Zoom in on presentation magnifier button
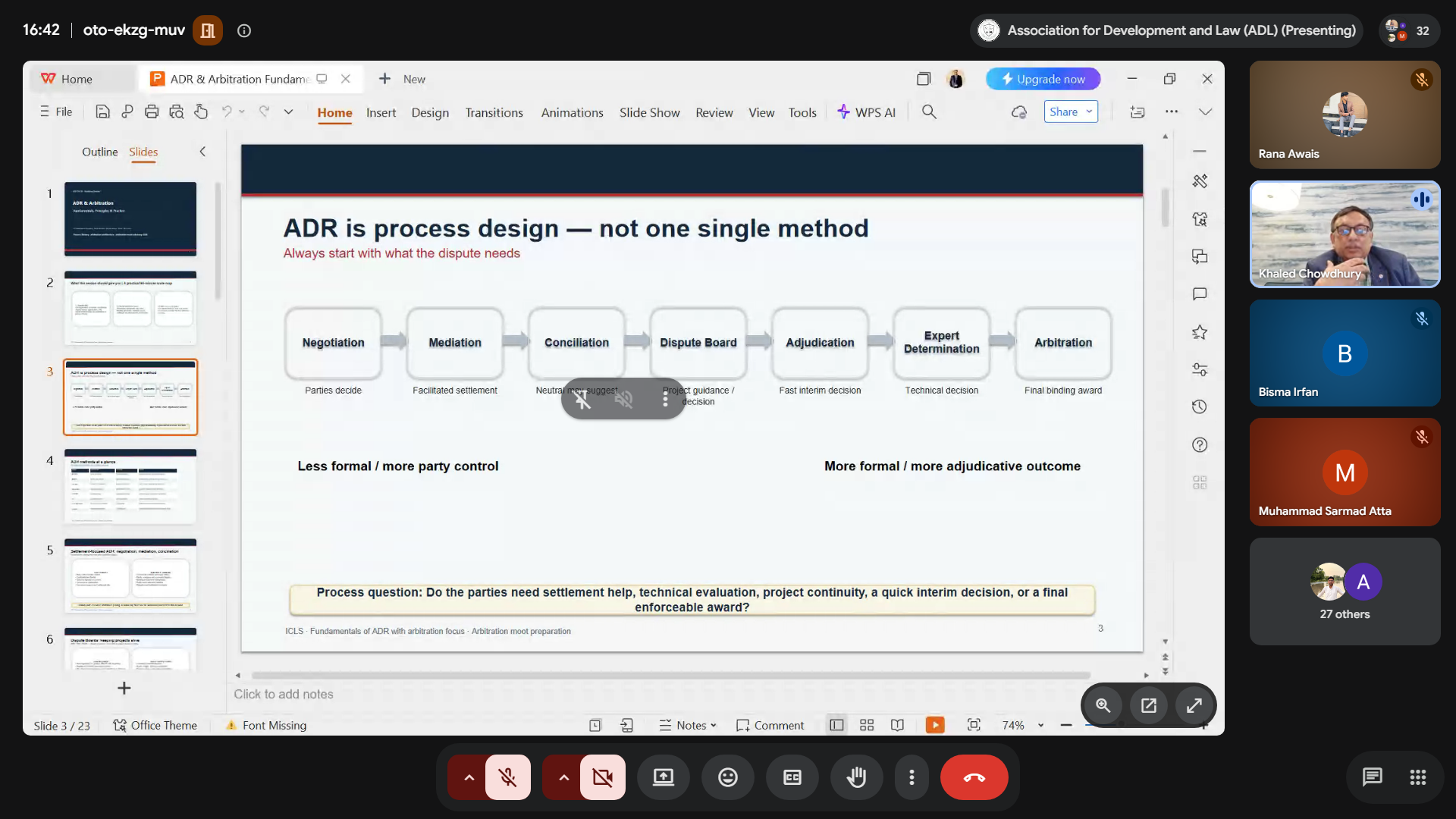Image resolution: width=1456 pixels, height=819 pixels. [x=1103, y=705]
